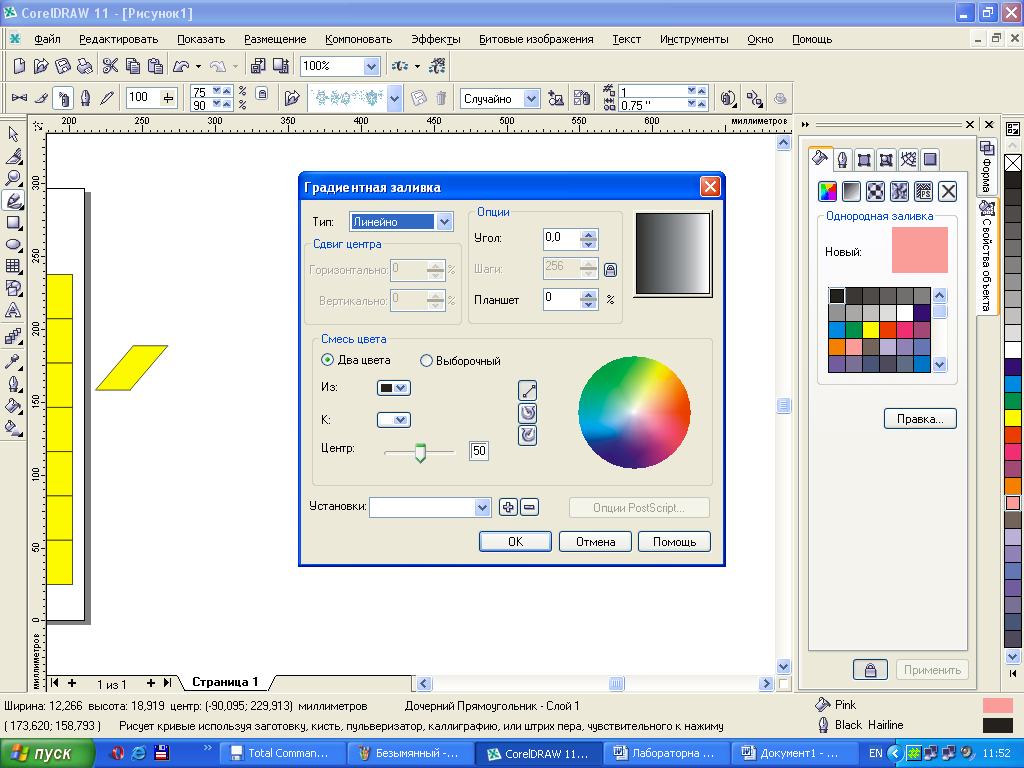Select the Graph Paper tool
This screenshot has height=768, width=1024.
click(x=13, y=266)
